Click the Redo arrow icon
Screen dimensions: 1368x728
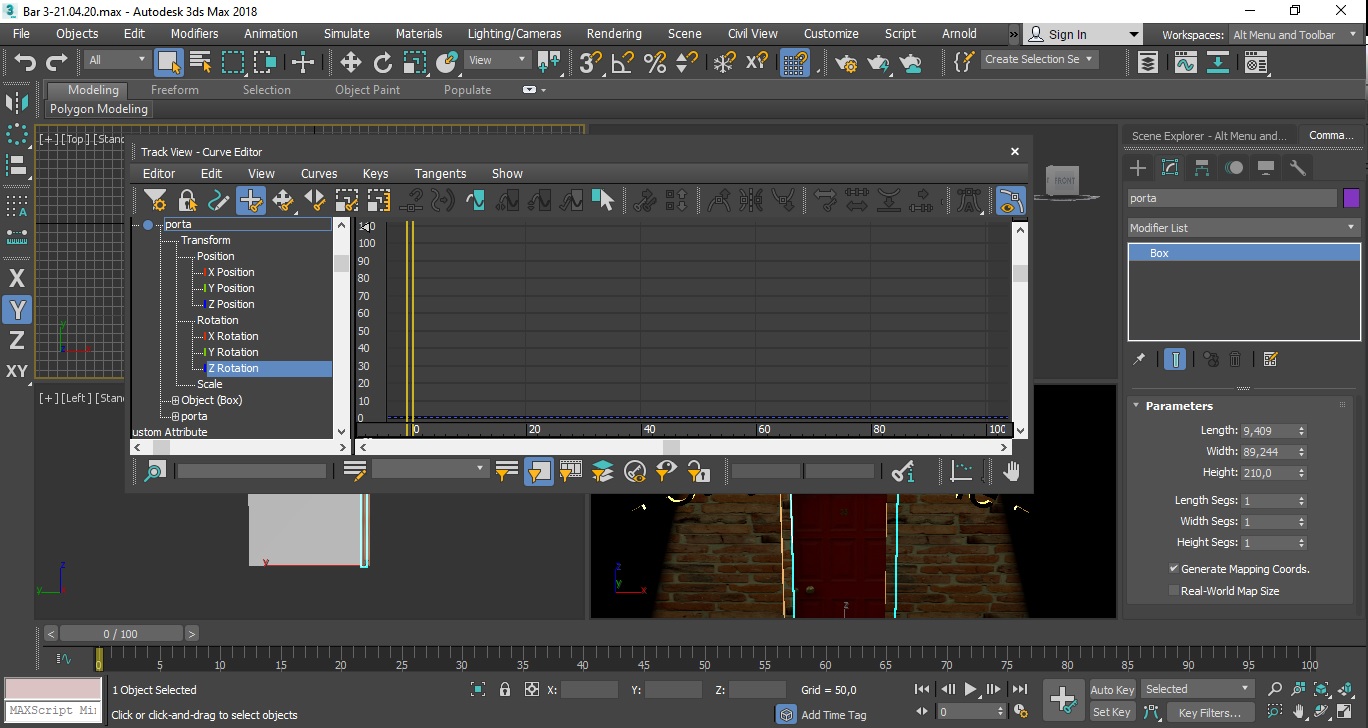coord(56,63)
